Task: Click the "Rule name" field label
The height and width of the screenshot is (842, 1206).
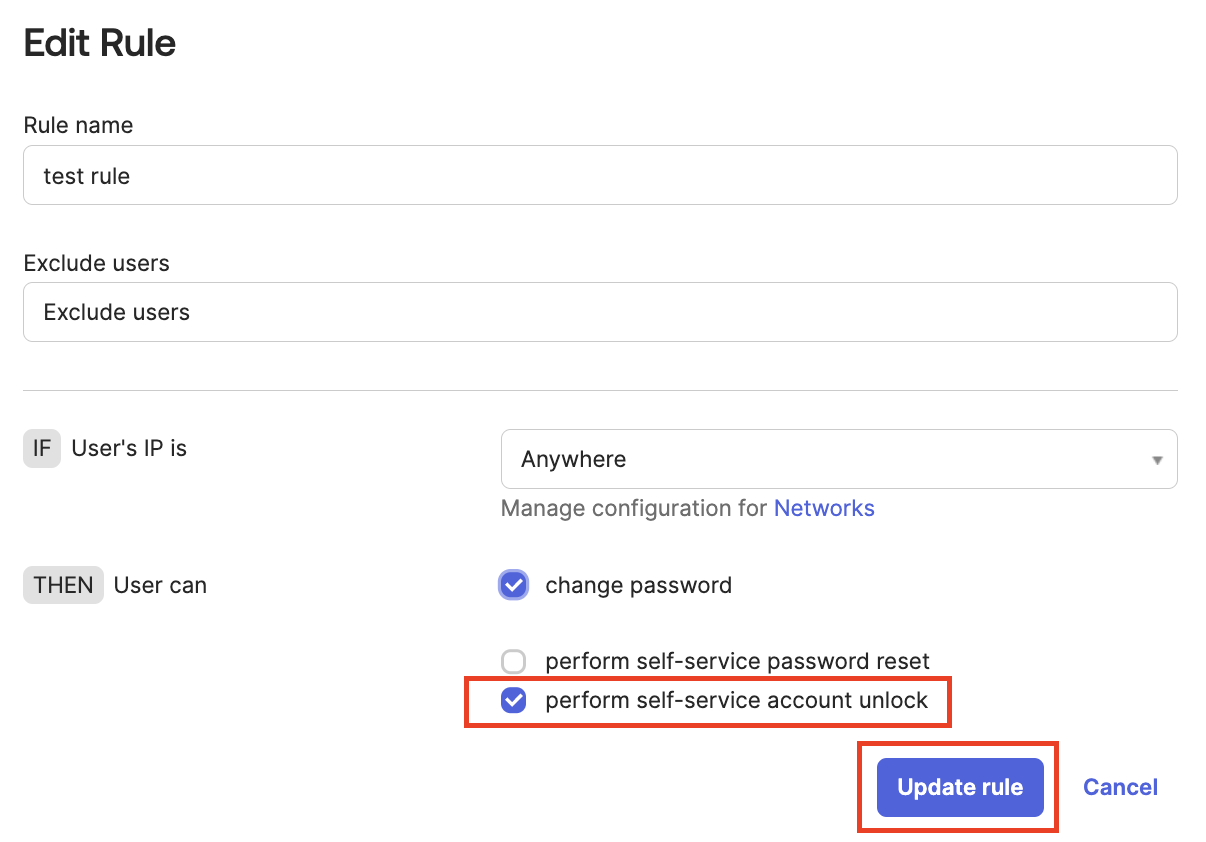Action: click(x=78, y=125)
